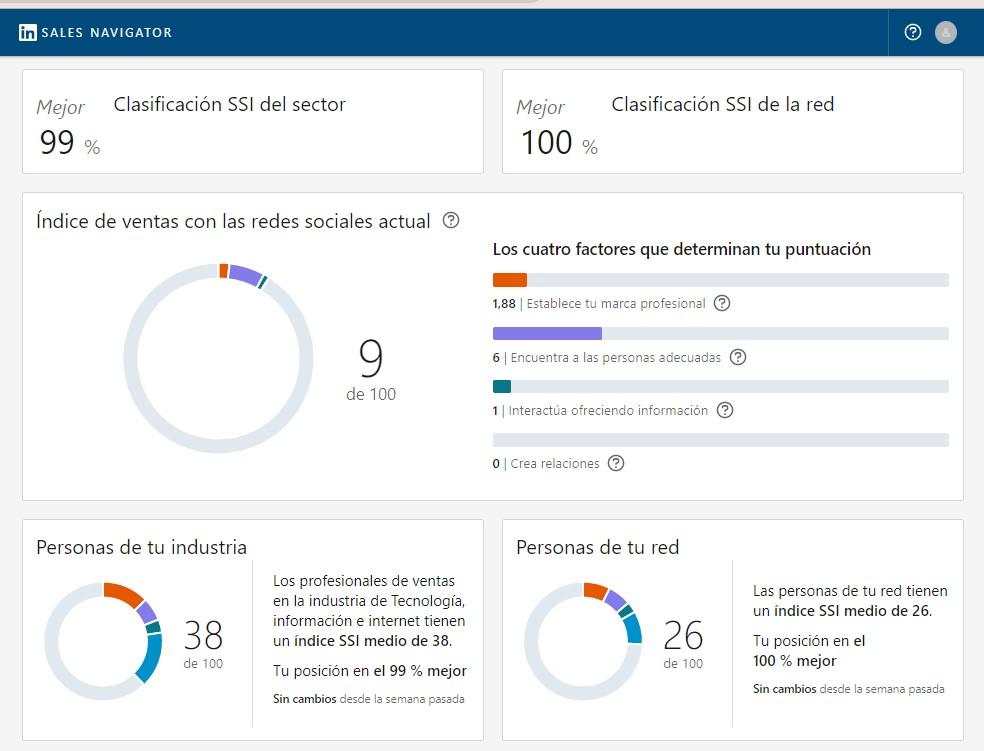
Task: Click help icon for Establece tu marca profesional
Action: click(722, 303)
